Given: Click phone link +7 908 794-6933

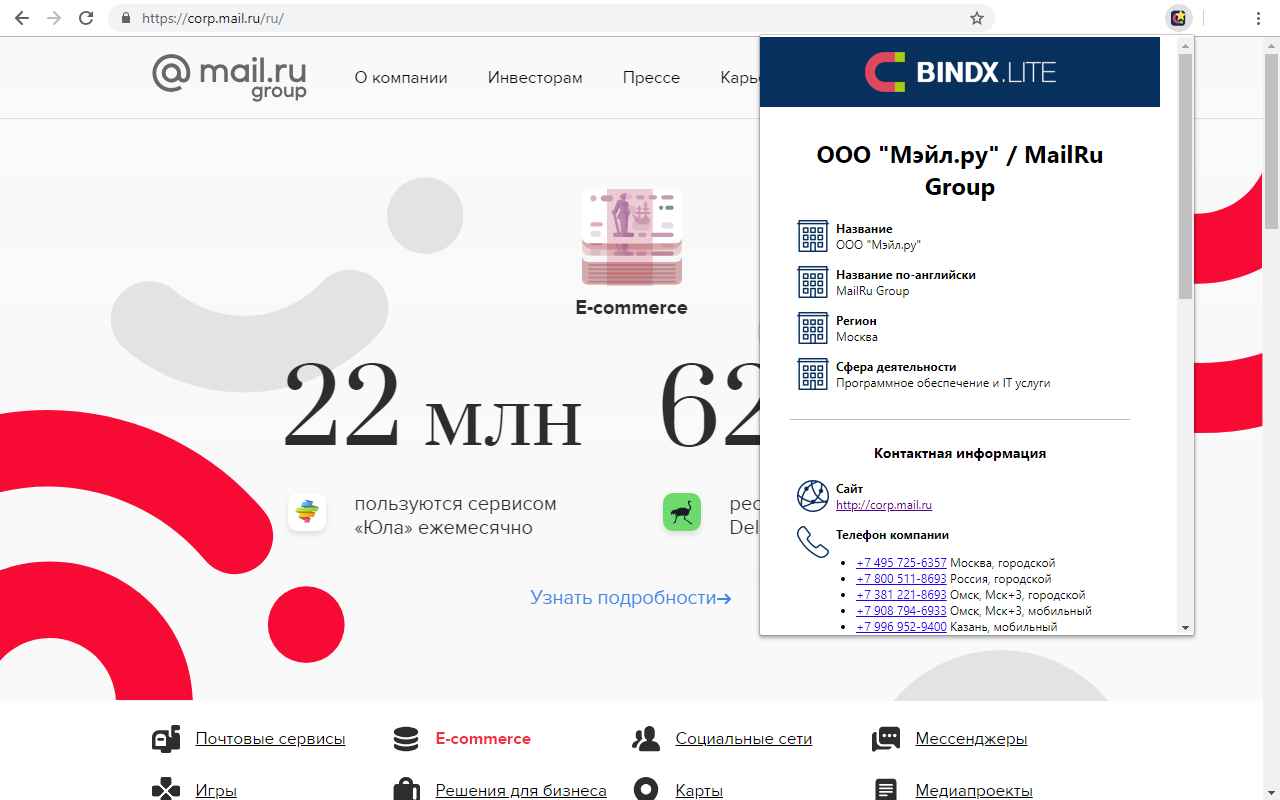Looking at the screenshot, I should [901, 611].
